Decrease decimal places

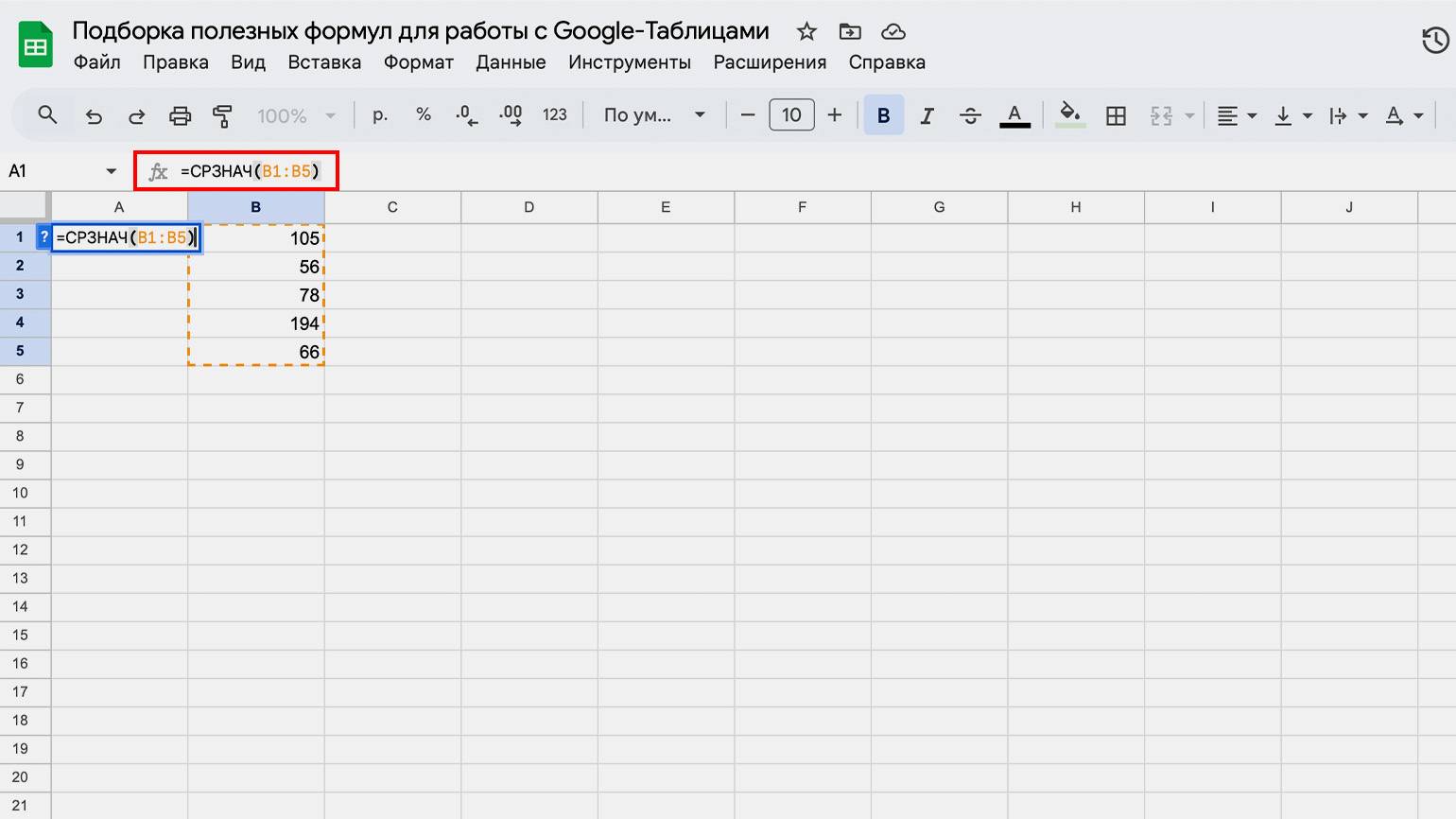pyautogui.click(x=466, y=115)
